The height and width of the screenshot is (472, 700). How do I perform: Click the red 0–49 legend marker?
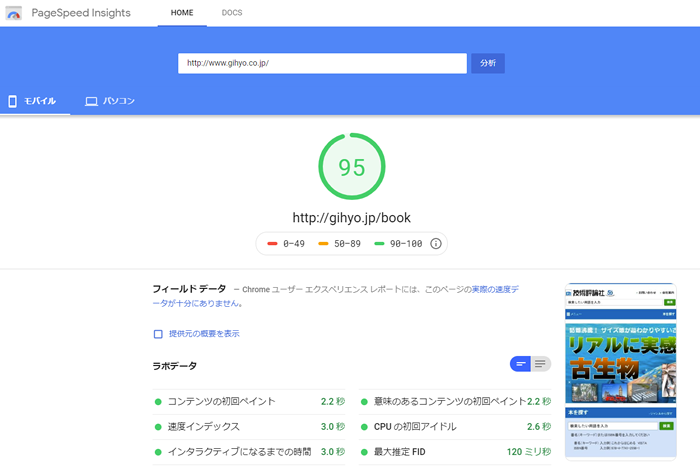[x=273, y=243]
